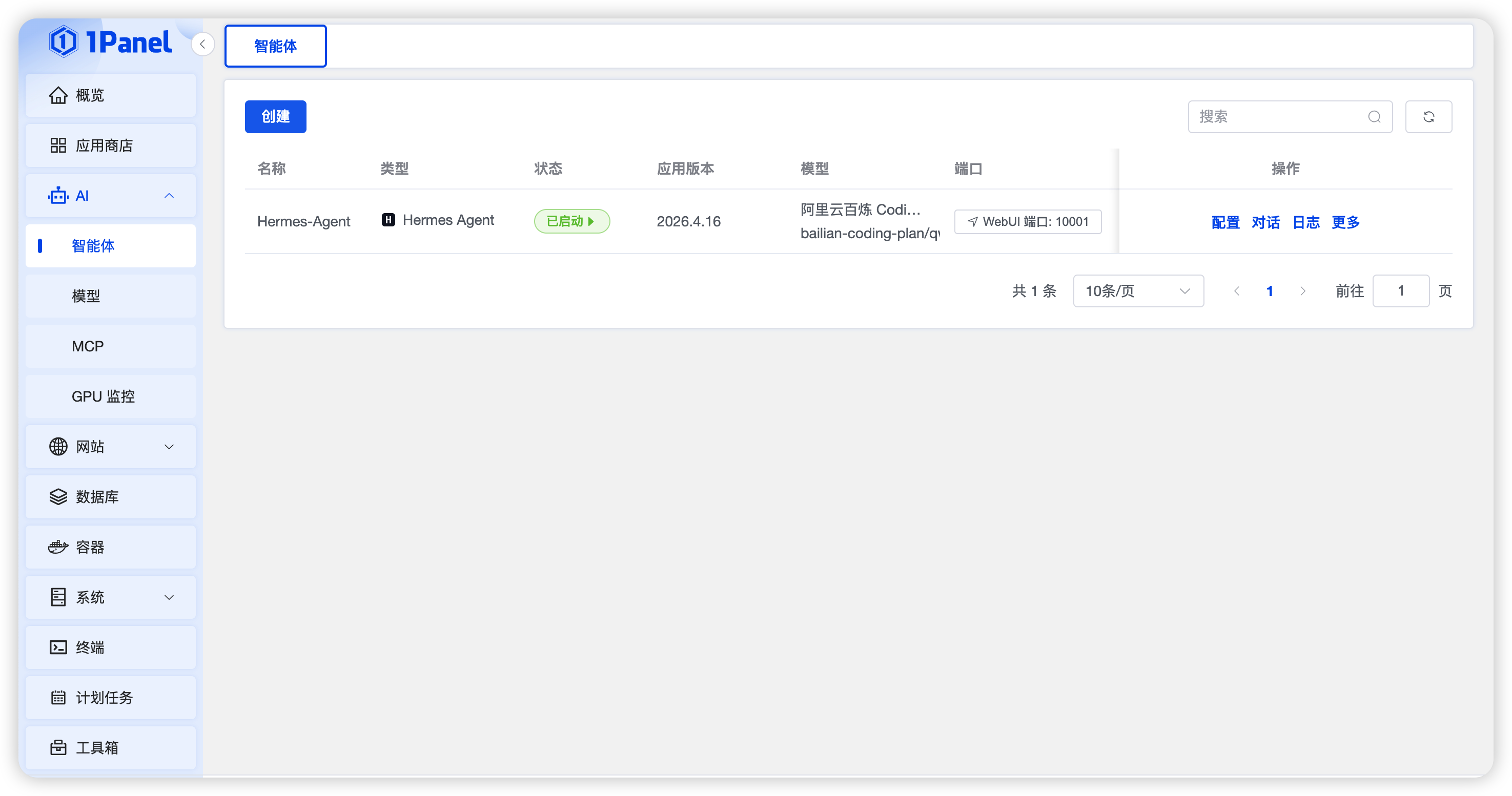The image size is (1512, 796).
Task: Click the magnifier icon in the search box
Action: point(1374,117)
